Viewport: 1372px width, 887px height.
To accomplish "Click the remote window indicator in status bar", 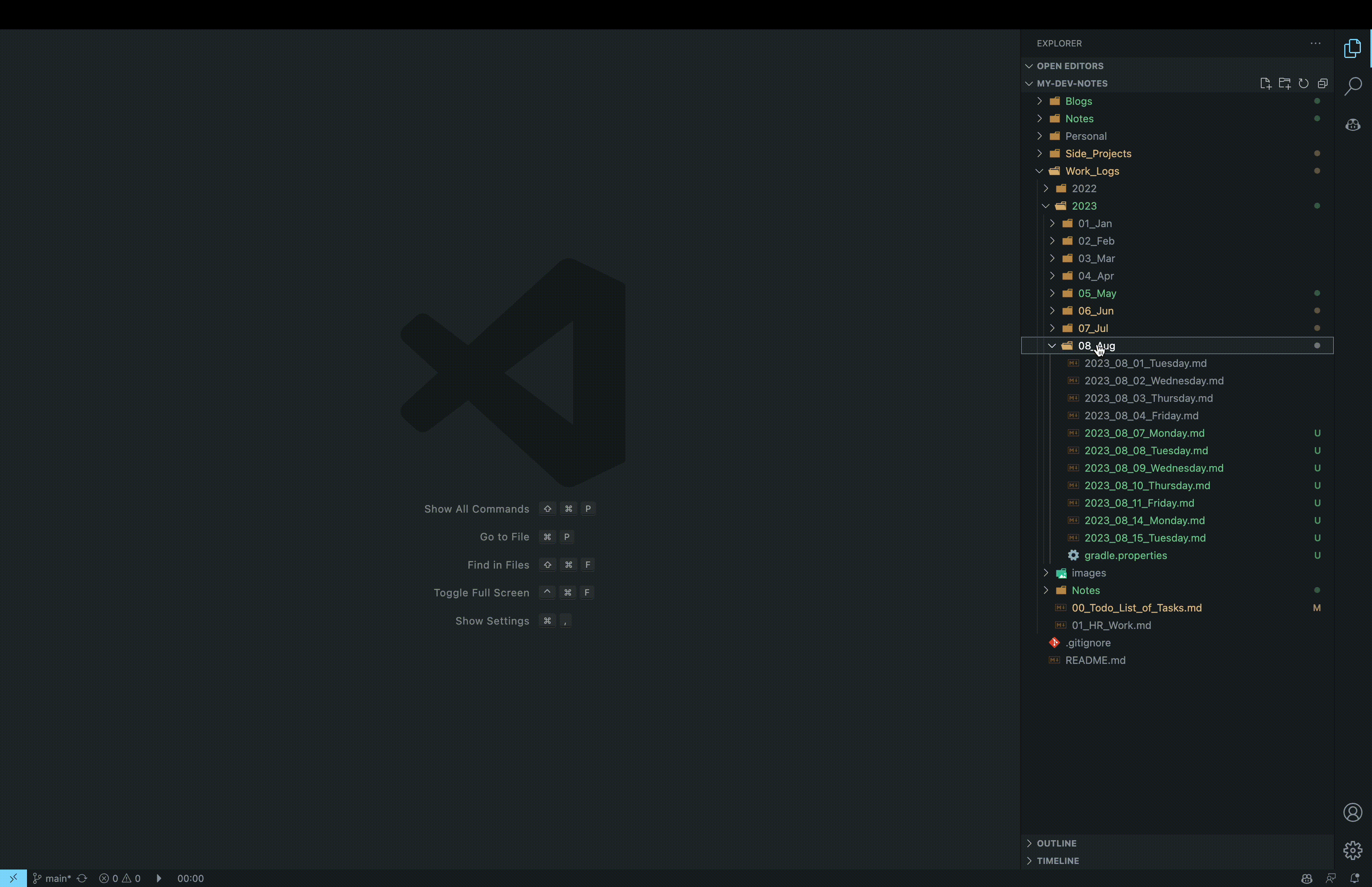I will tap(13, 878).
